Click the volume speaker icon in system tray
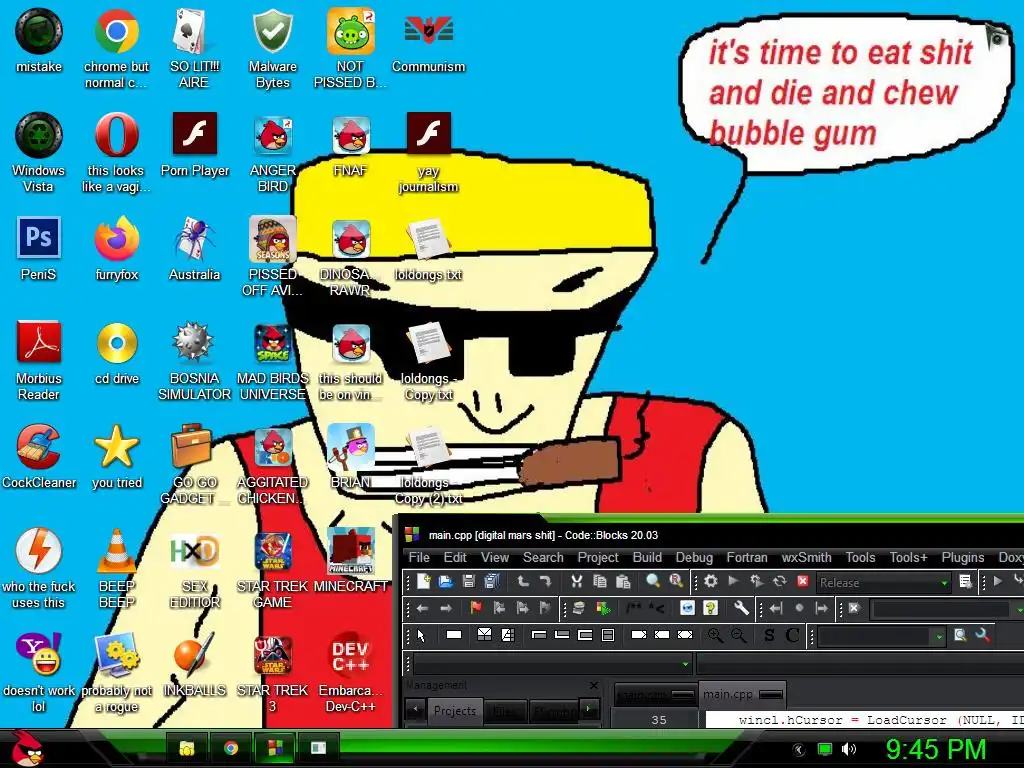This screenshot has width=1024, height=768. coord(848,749)
